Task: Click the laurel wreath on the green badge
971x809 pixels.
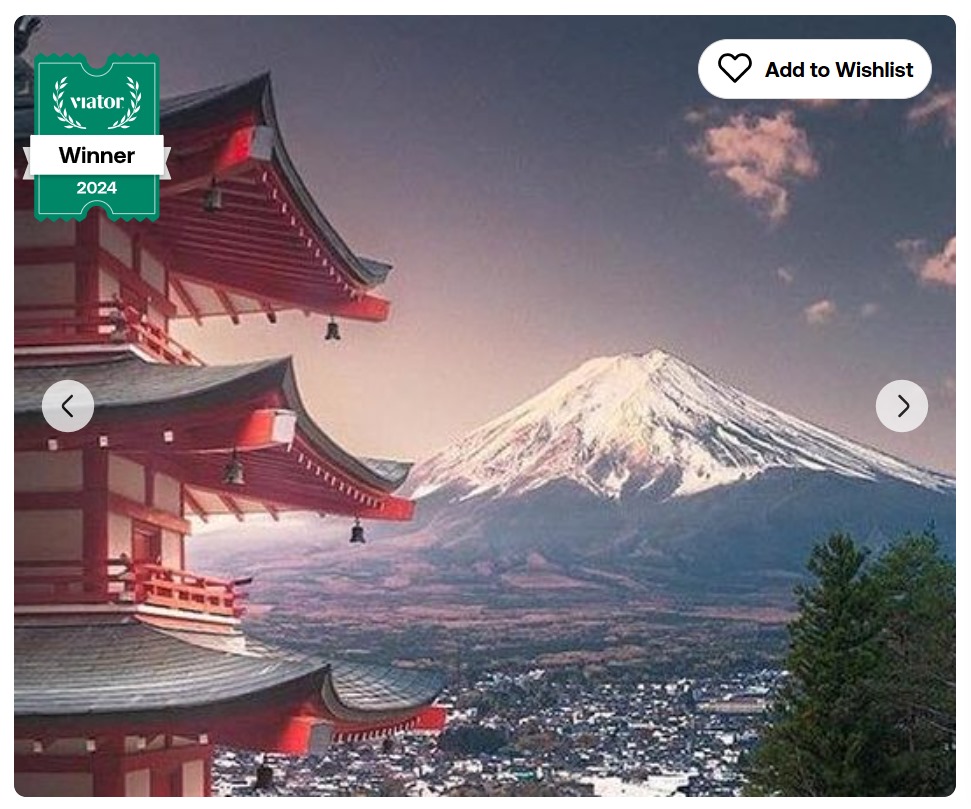Action: [x=97, y=102]
